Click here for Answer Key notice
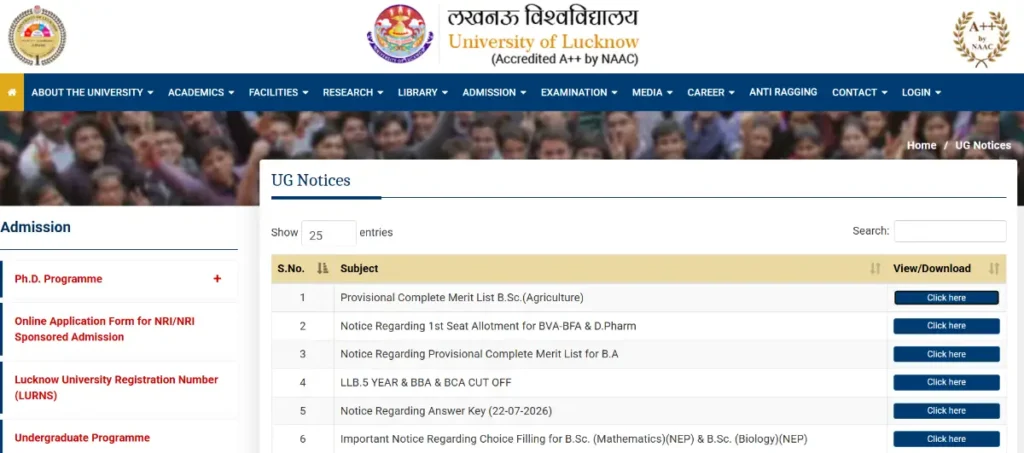This screenshot has width=1024, height=453. 946,411
